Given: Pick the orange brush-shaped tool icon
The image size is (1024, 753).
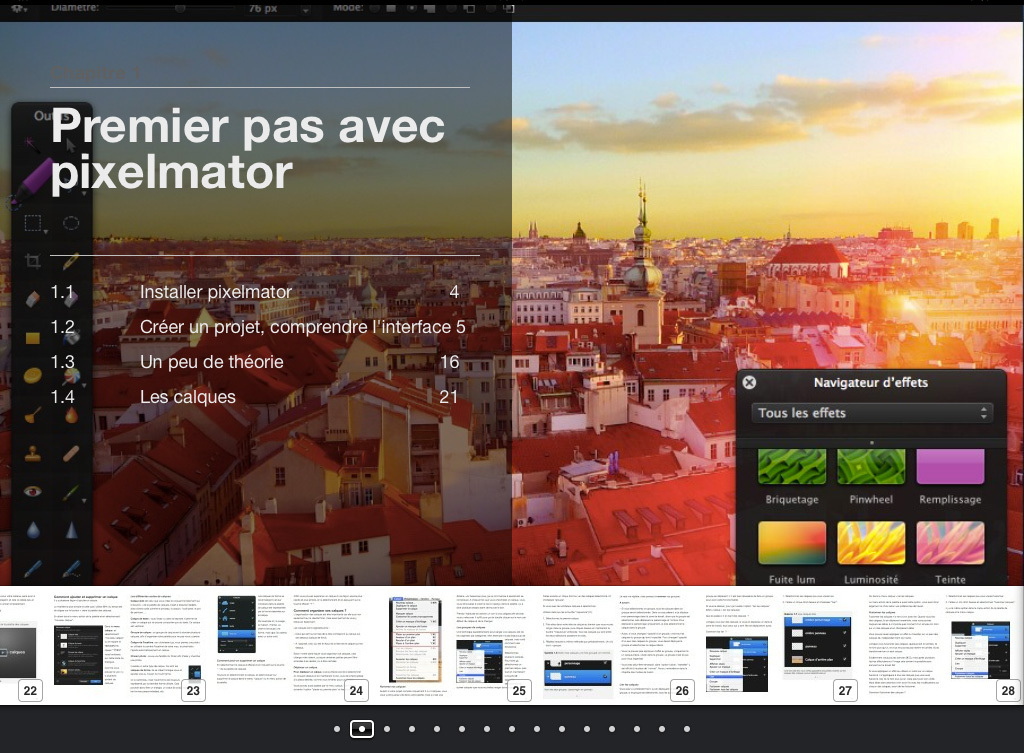Looking at the screenshot, I should 33,415.
